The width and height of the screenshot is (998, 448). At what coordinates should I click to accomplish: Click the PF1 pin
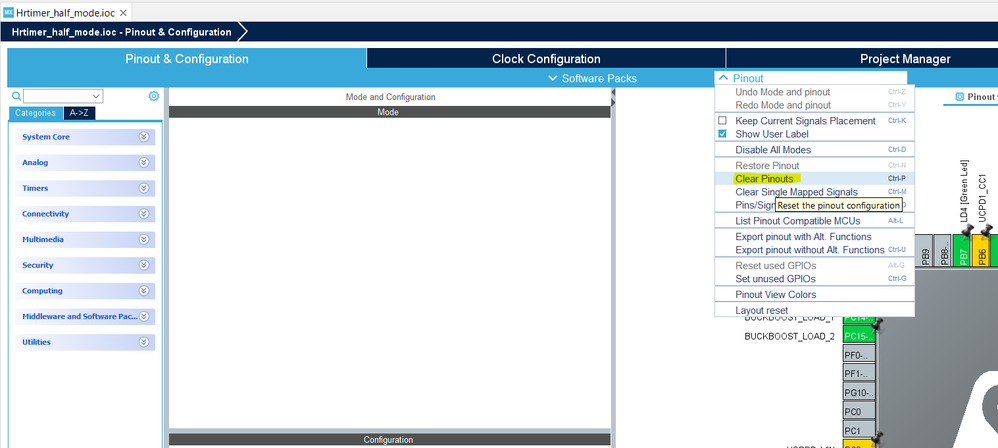click(859, 374)
